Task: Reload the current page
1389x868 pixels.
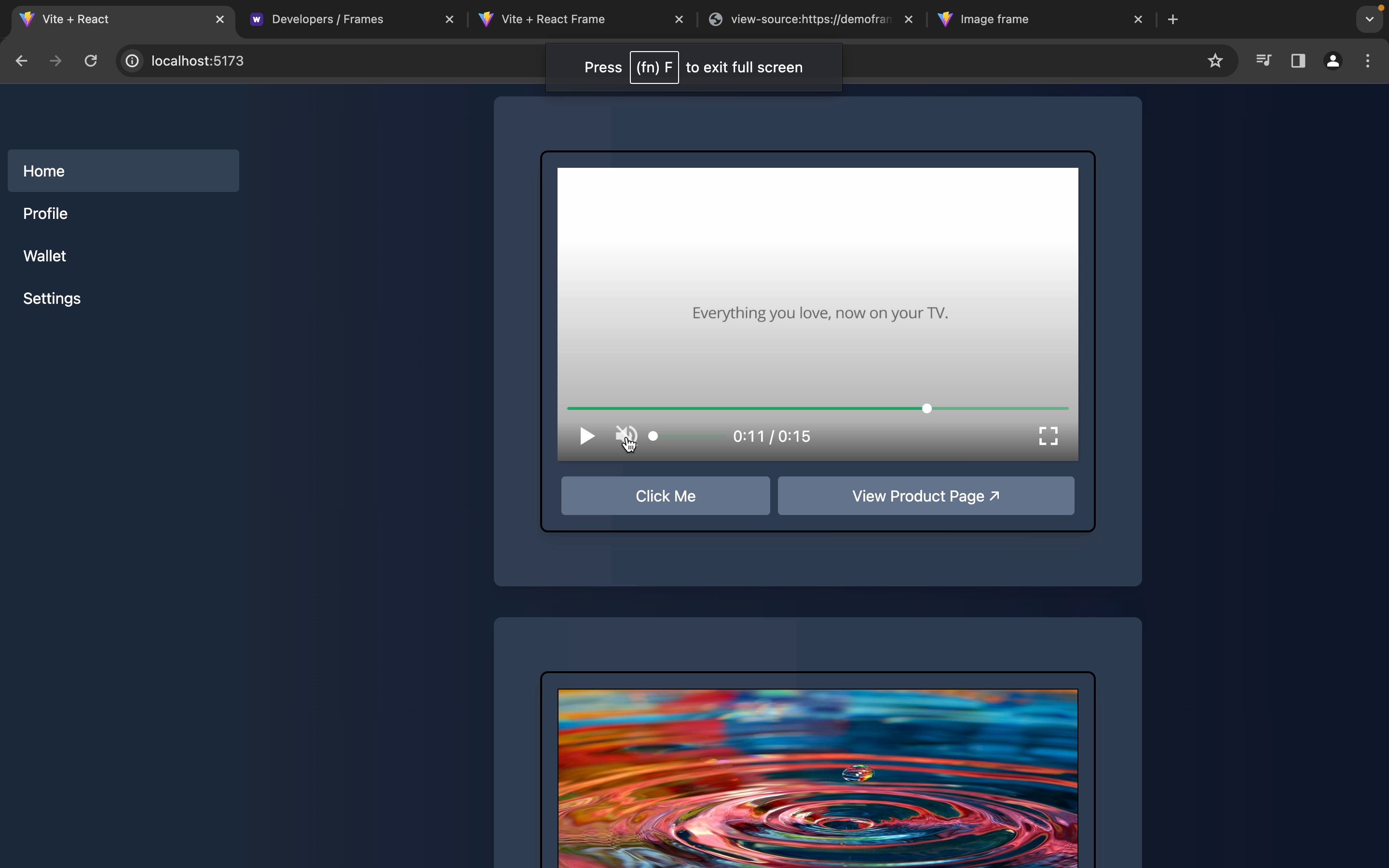Action: pyautogui.click(x=91, y=61)
